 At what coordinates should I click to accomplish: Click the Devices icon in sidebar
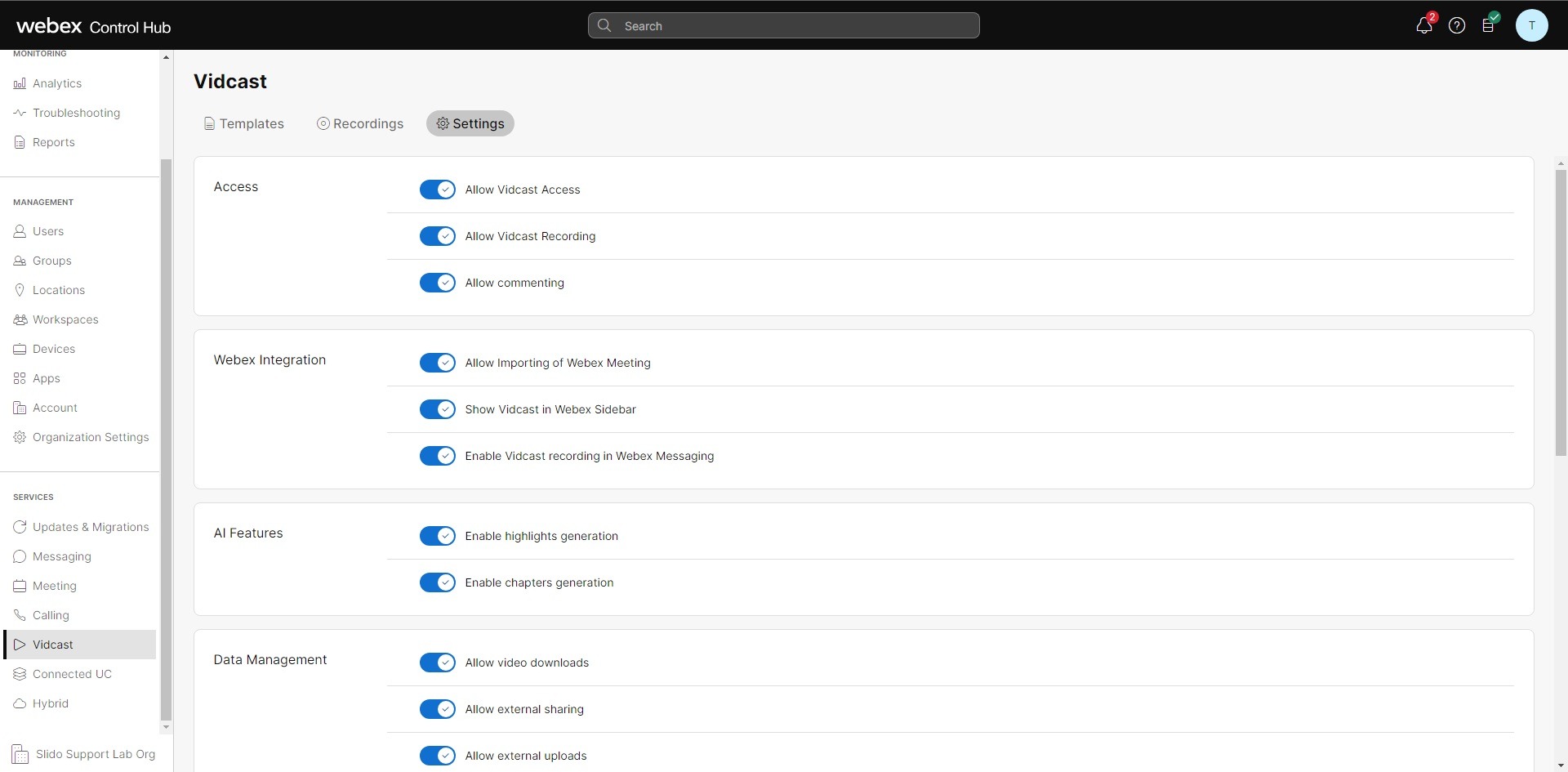click(20, 349)
